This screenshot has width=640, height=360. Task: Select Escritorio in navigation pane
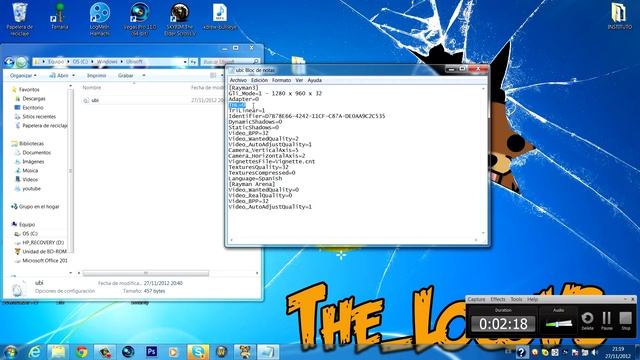point(33,107)
